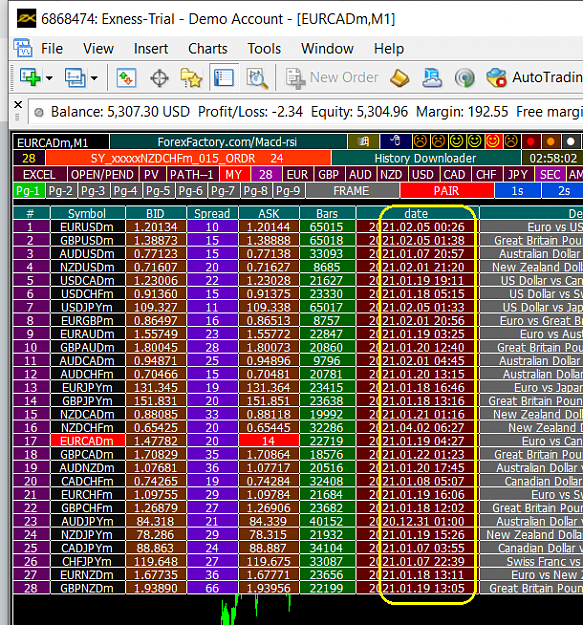Select the active Pg-1 tab
The height and width of the screenshot is (625, 583).
(28, 191)
